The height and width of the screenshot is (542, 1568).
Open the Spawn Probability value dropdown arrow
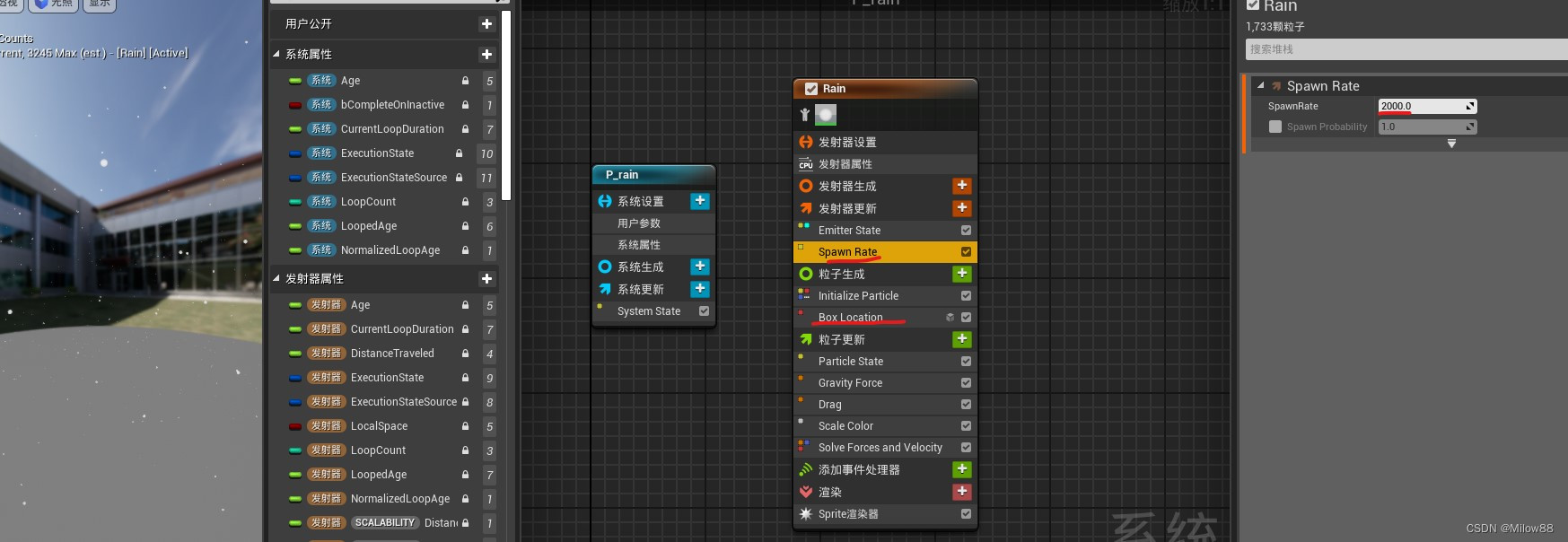pos(1470,127)
